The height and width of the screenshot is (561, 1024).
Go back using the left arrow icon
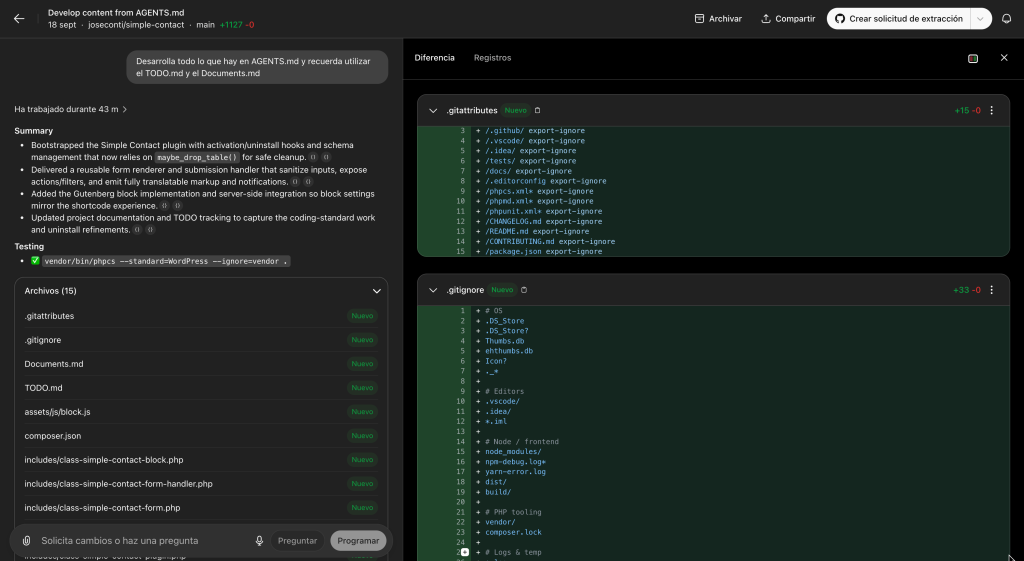19,18
